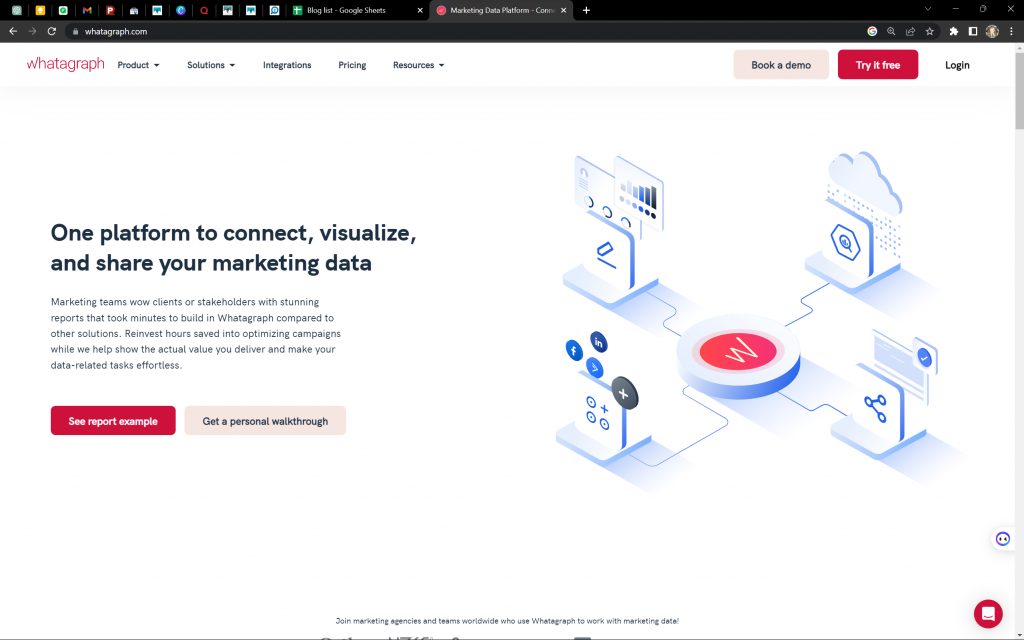Switch to the Blog list Google Sheets tab
This screenshot has height=640, width=1024.
click(x=357, y=10)
